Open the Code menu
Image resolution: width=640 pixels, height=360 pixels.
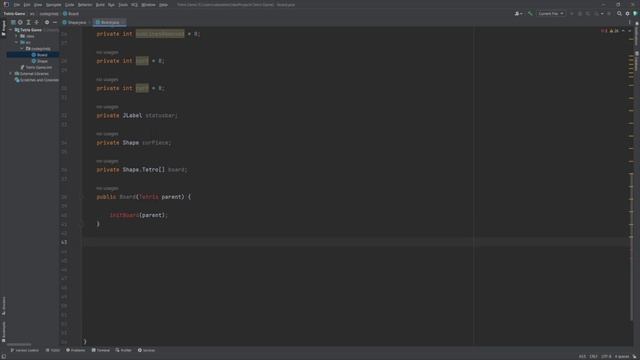tap(69, 5)
